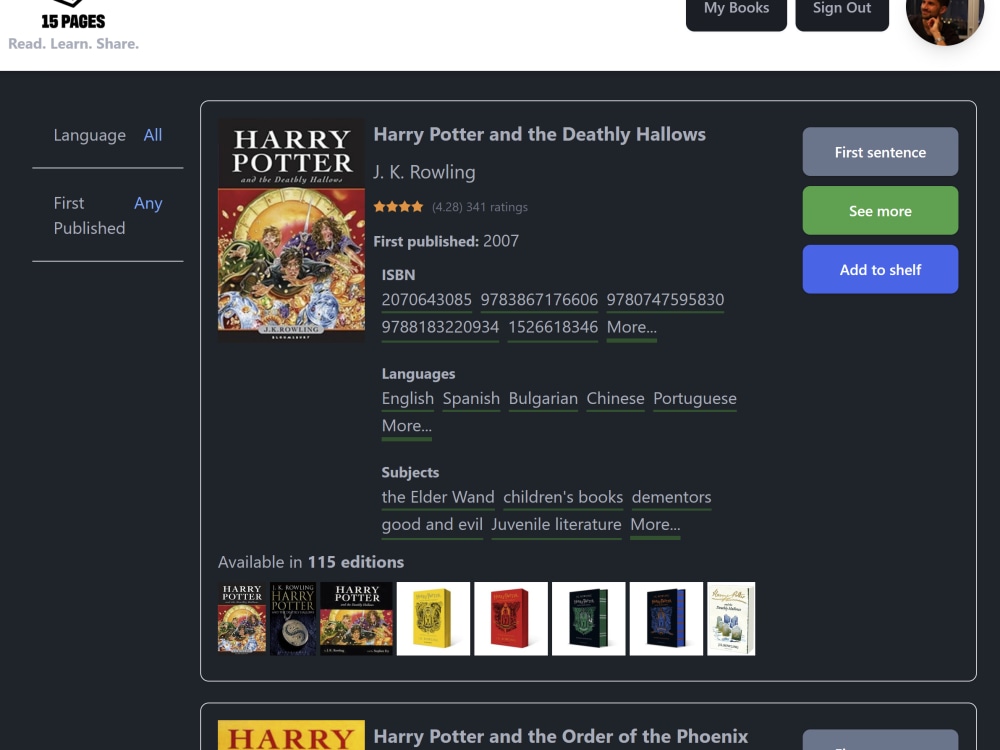Open the Order of the Phoenix cover image
Image resolution: width=1000 pixels, height=750 pixels.
point(291,735)
